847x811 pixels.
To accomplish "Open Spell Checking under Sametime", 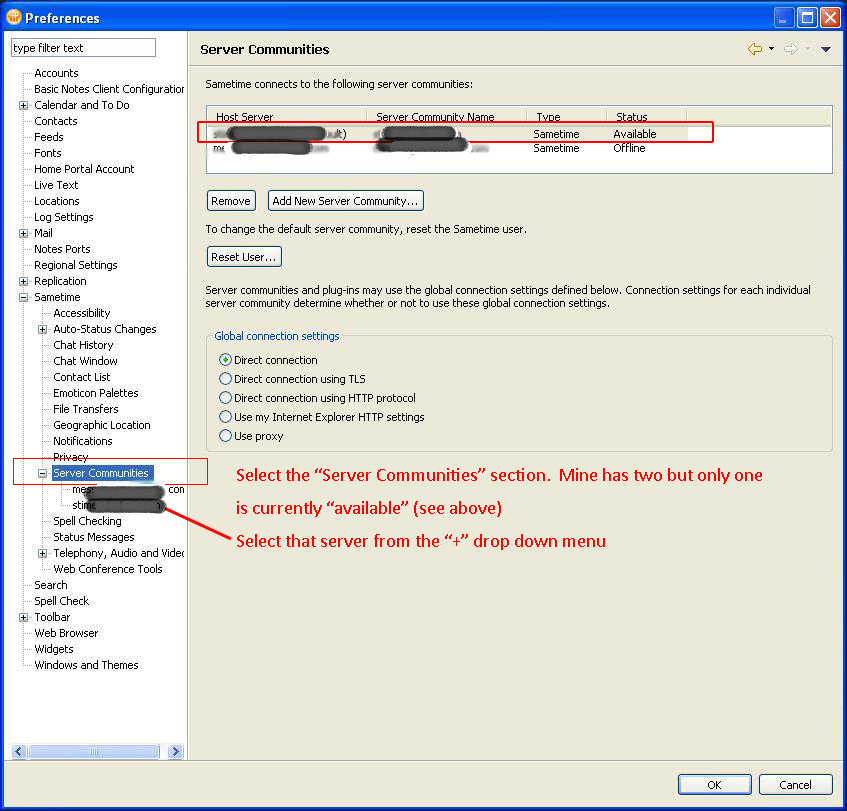I will click(87, 521).
